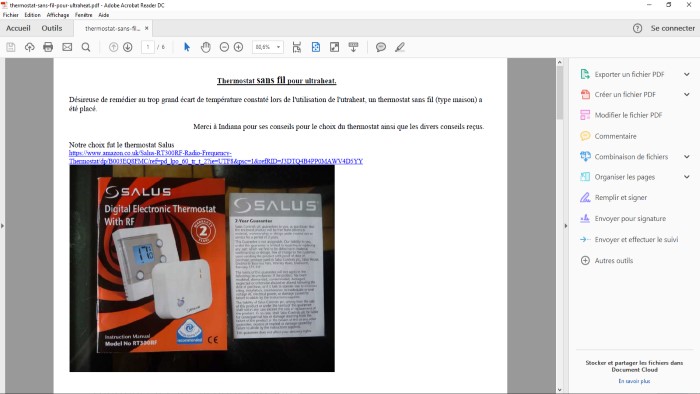The image size is (700, 394).
Task: Open the Affichage menu
Action: [58, 15]
